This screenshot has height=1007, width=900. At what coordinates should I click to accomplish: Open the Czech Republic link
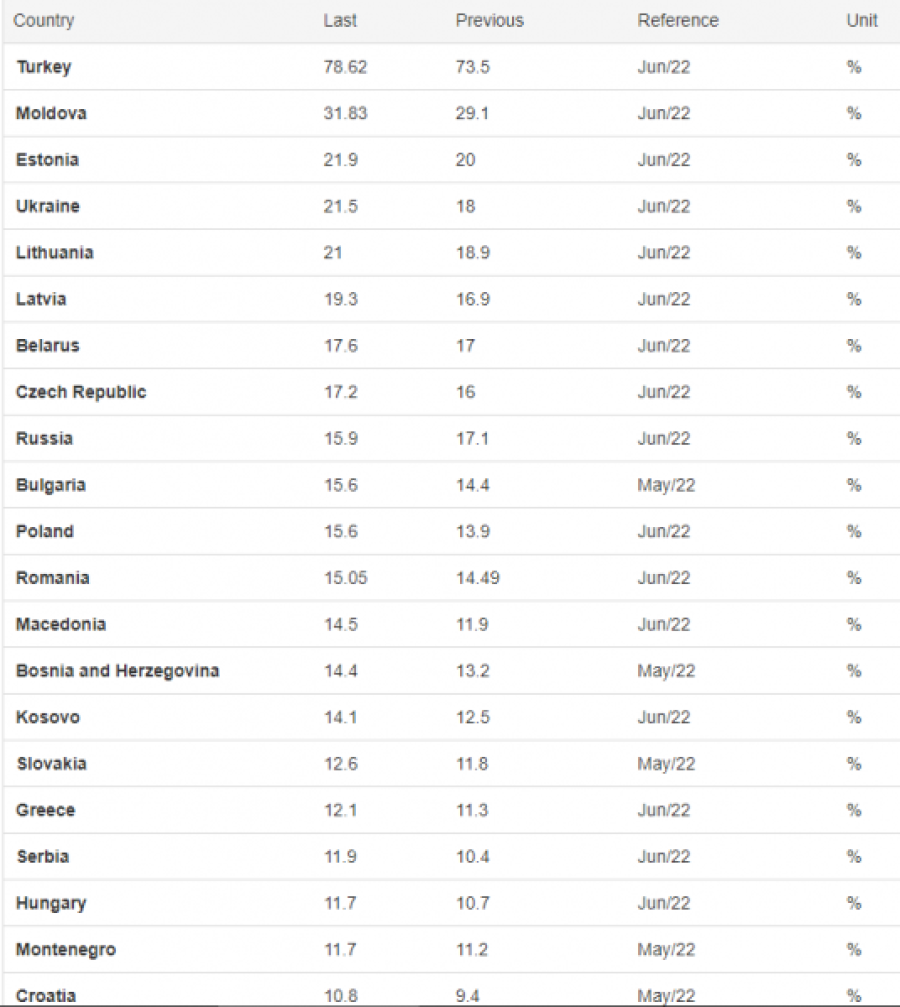click(x=81, y=392)
